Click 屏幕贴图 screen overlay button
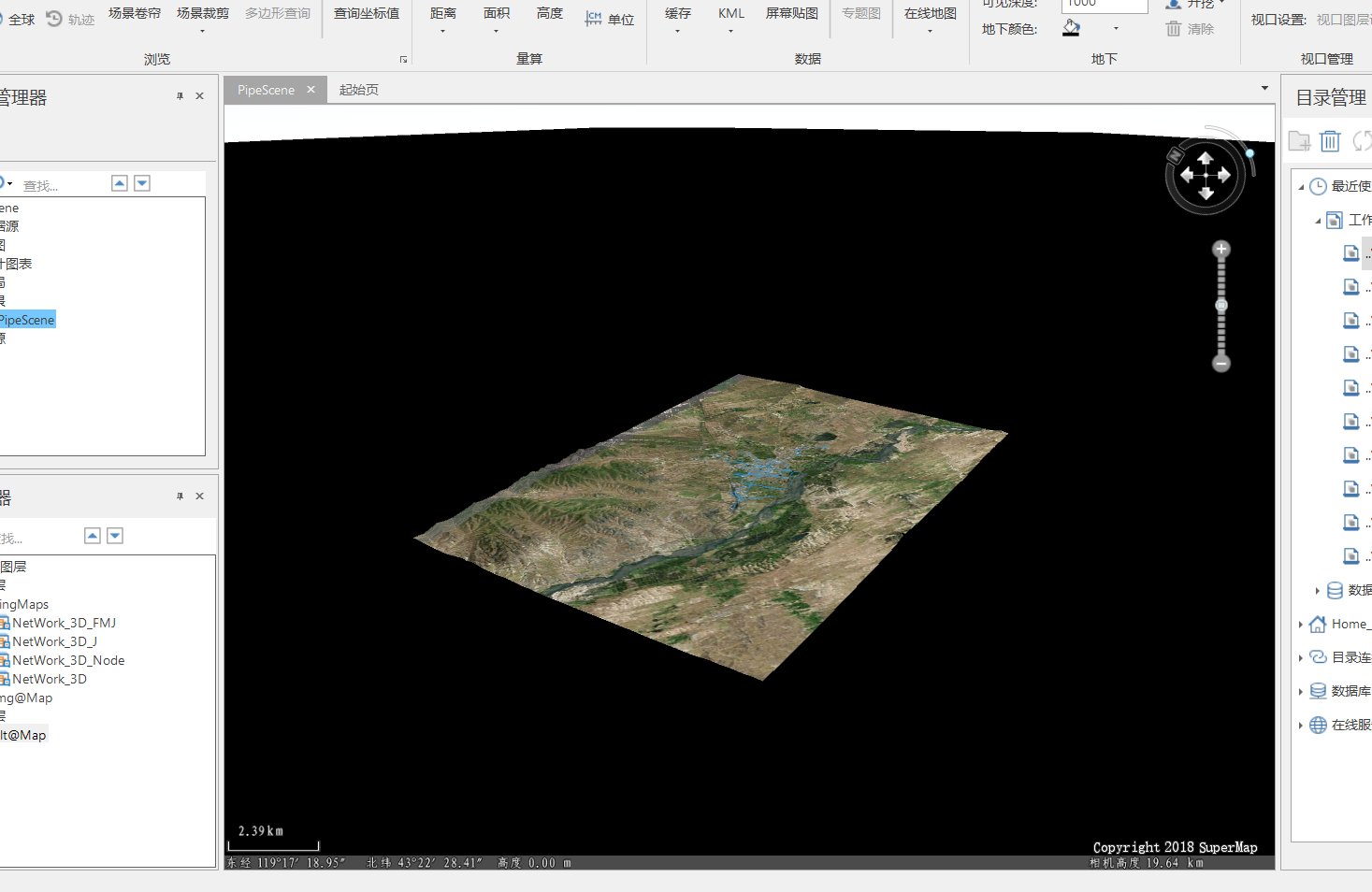The height and width of the screenshot is (892, 1372). [792, 13]
